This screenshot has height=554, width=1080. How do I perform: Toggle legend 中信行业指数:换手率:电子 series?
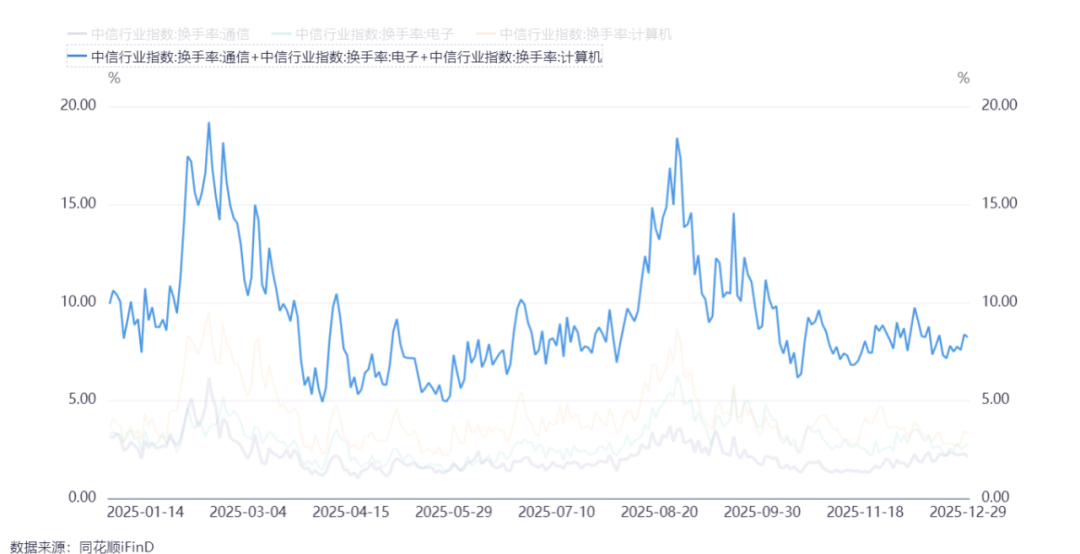362,34
